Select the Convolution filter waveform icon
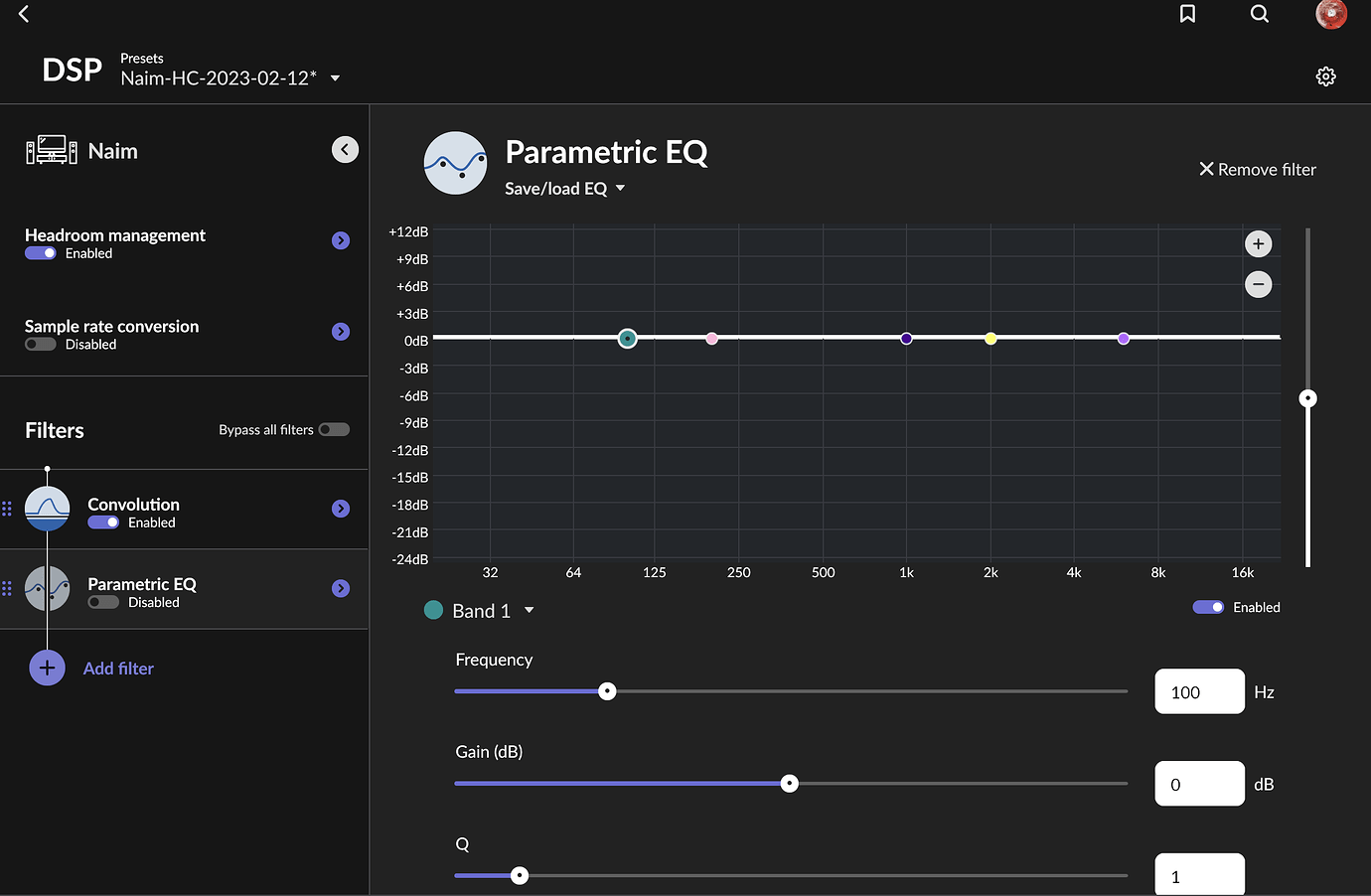 coord(47,508)
